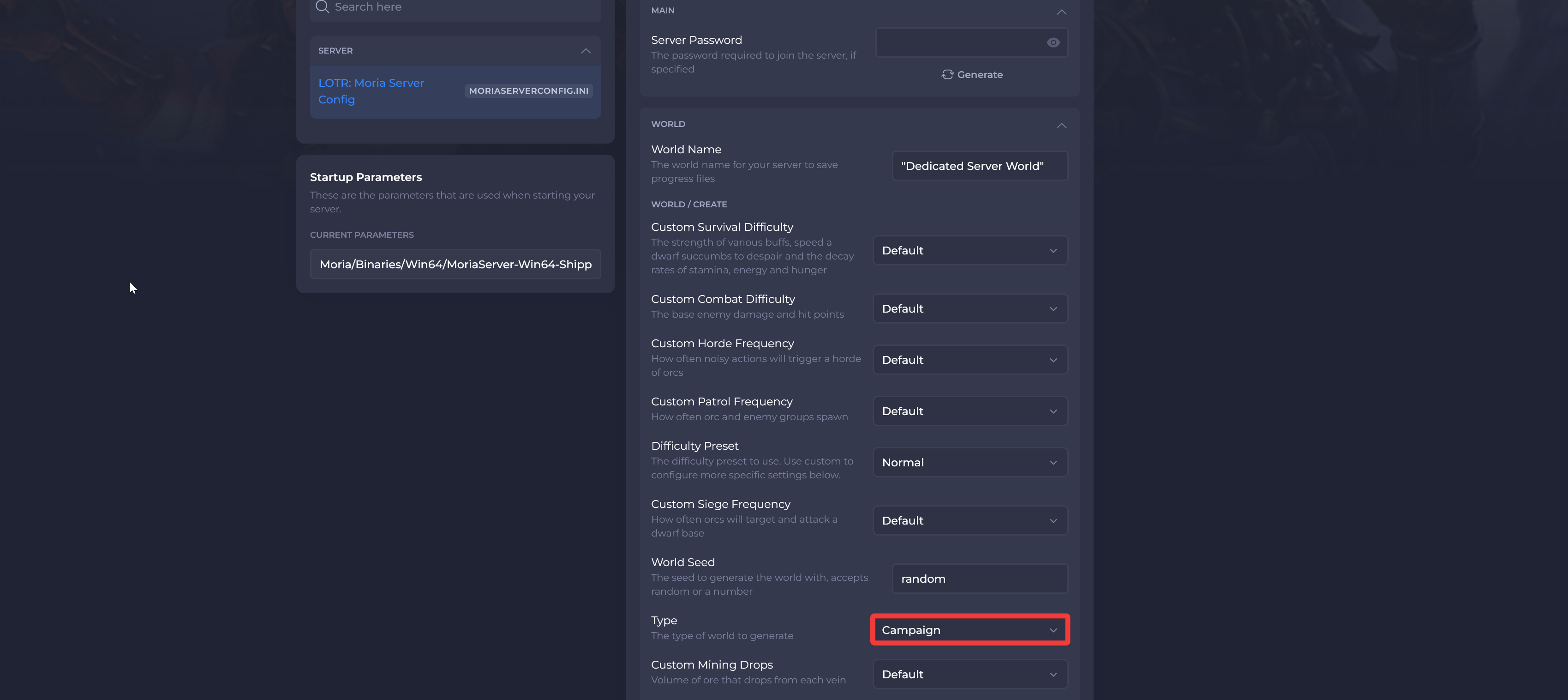This screenshot has height=700, width=1568.
Task: Click the WORLD / CREATE subheading
Action: coord(688,205)
